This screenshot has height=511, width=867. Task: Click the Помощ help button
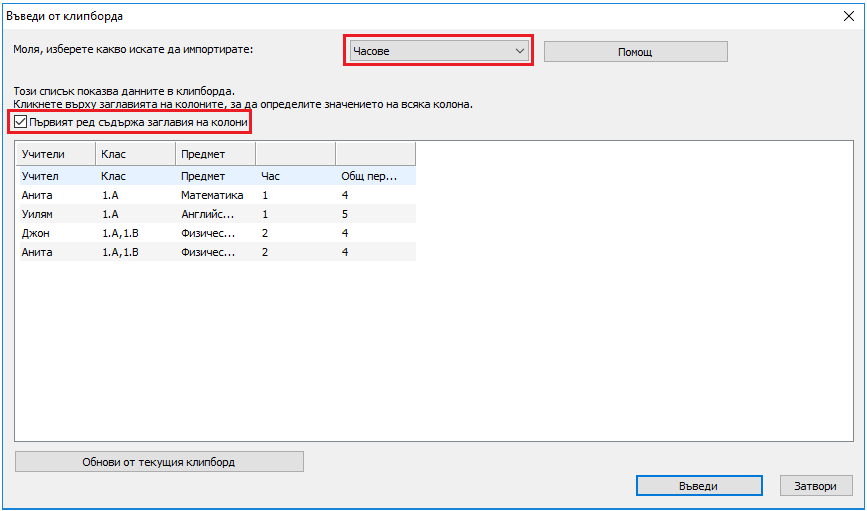tap(635, 52)
